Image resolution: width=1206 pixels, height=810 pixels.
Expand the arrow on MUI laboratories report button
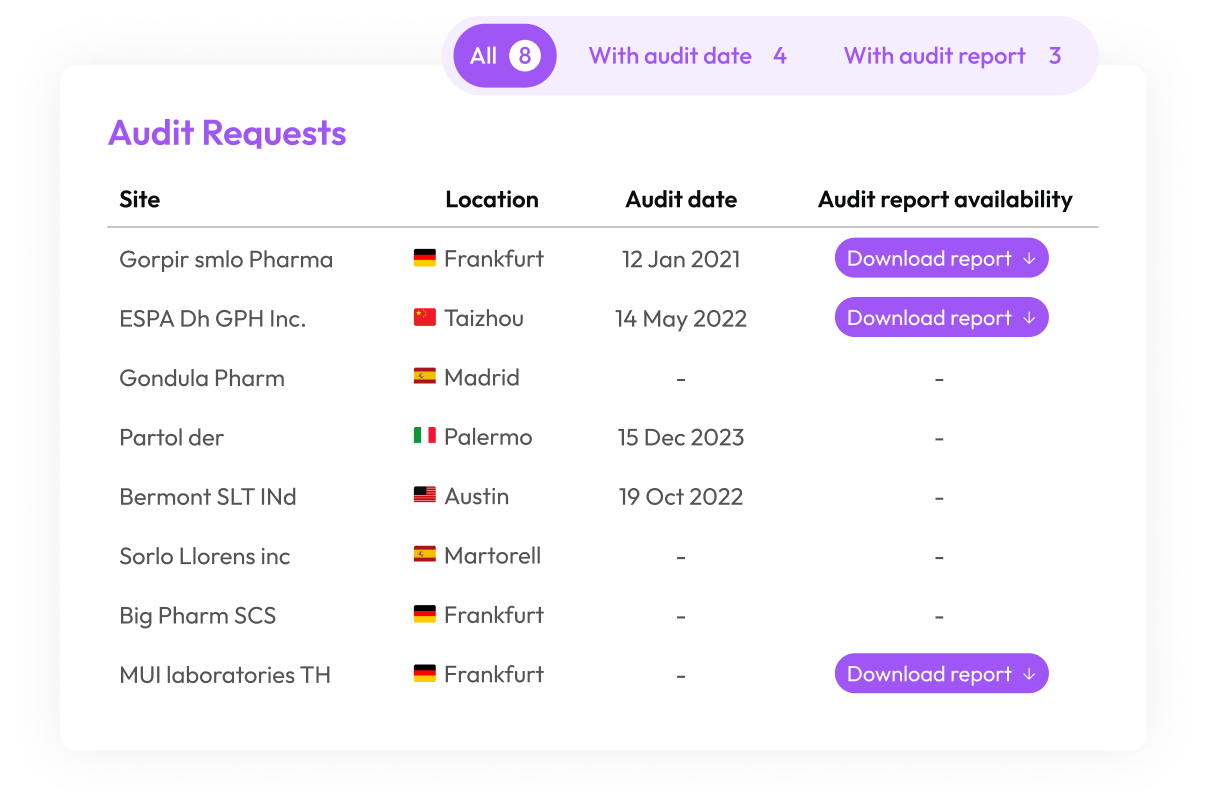1029,674
